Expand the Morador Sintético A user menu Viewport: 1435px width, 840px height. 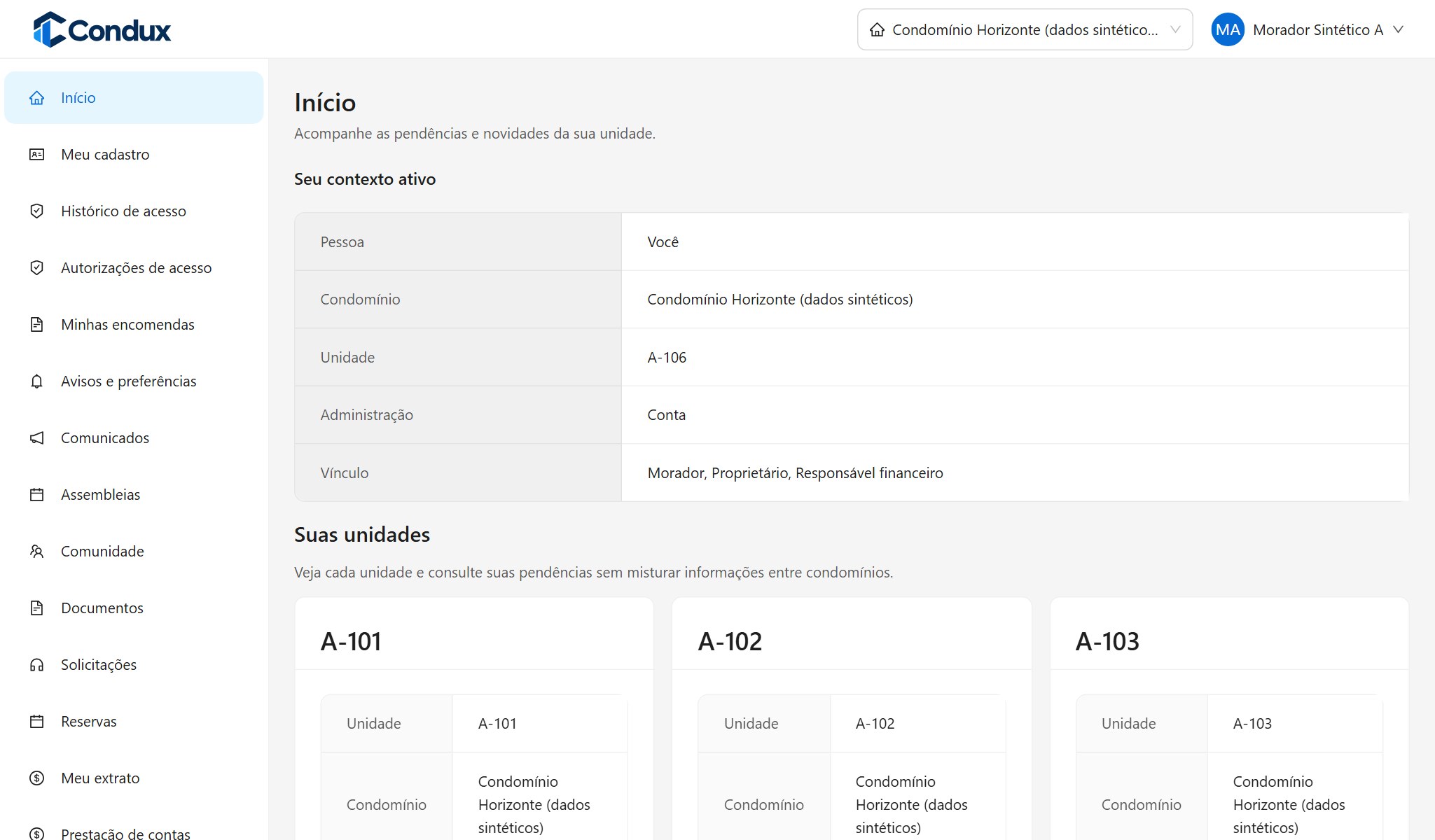pyautogui.click(x=1308, y=29)
